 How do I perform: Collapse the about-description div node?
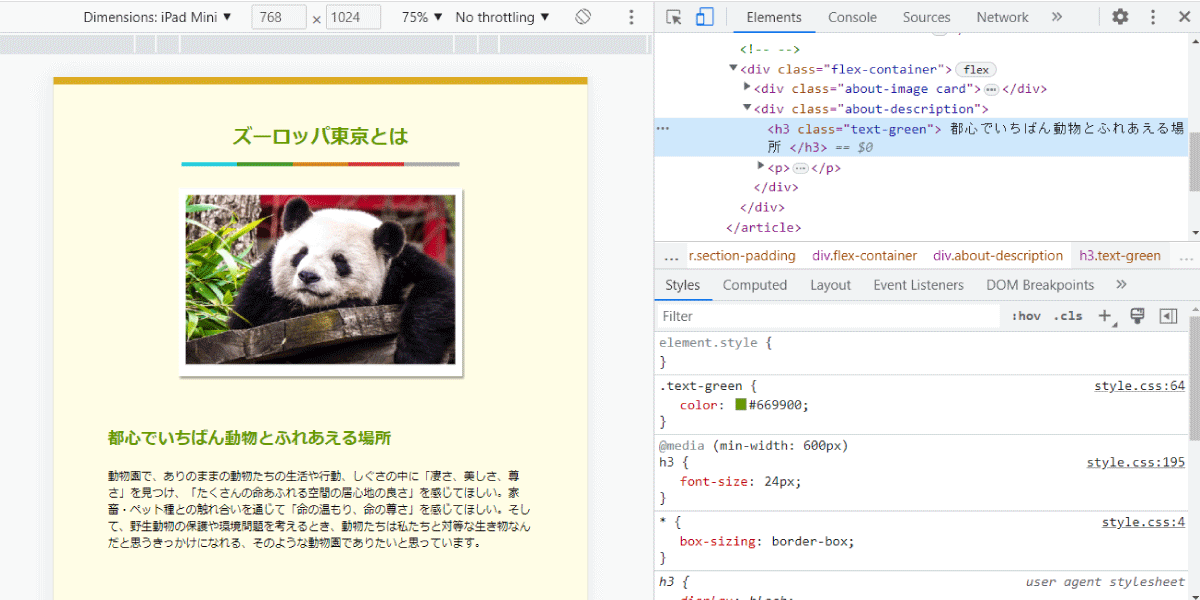(x=747, y=108)
